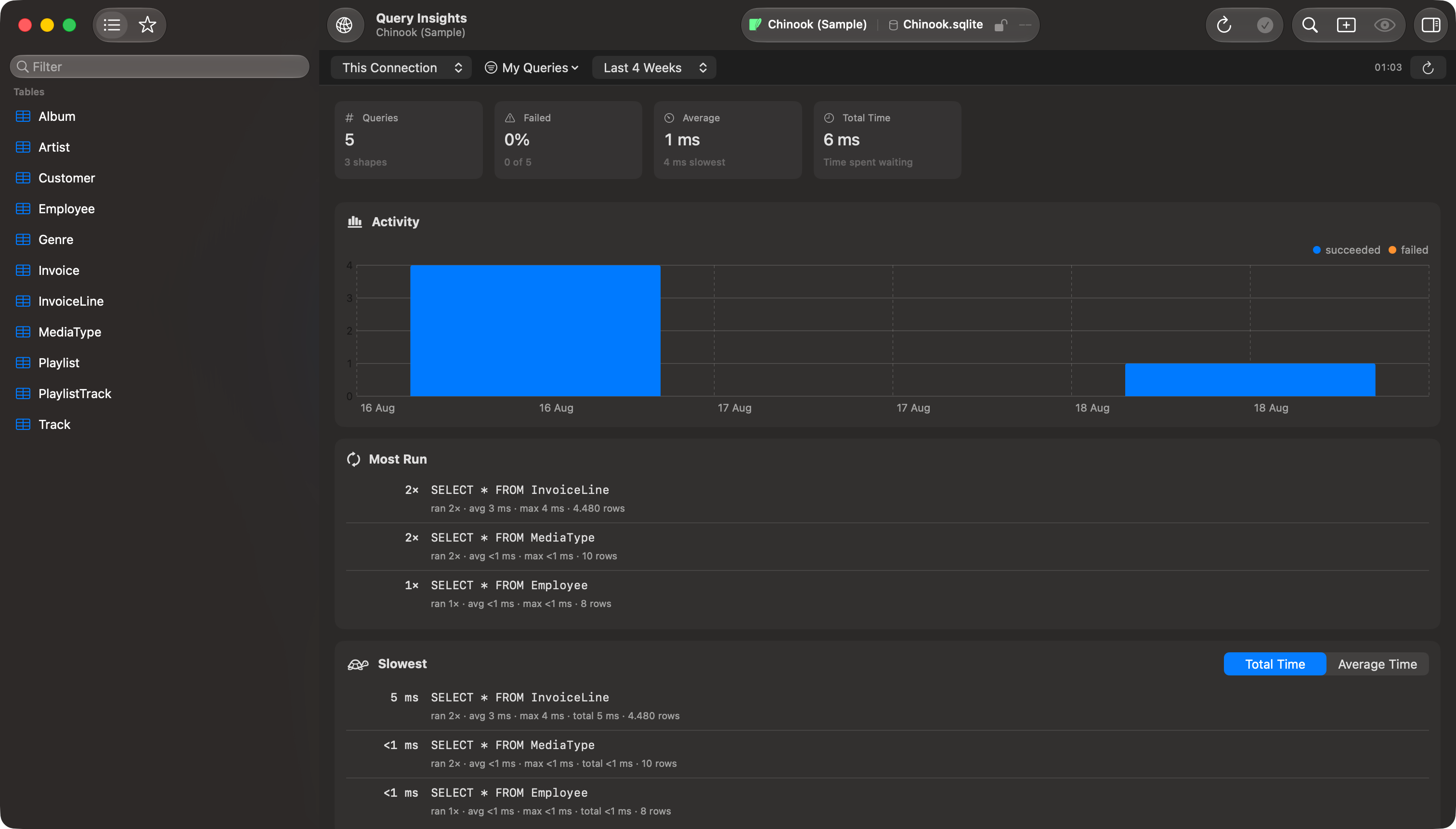The height and width of the screenshot is (829, 1456).
Task: Click the blue succeeded legend dot
Action: tap(1316, 250)
